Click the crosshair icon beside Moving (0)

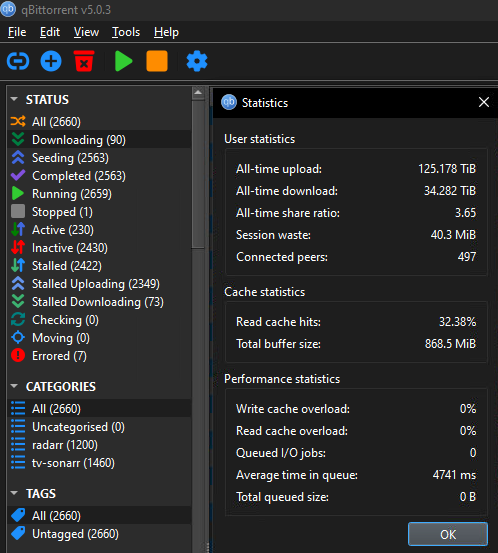pyautogui.click(x=18, y=338)
